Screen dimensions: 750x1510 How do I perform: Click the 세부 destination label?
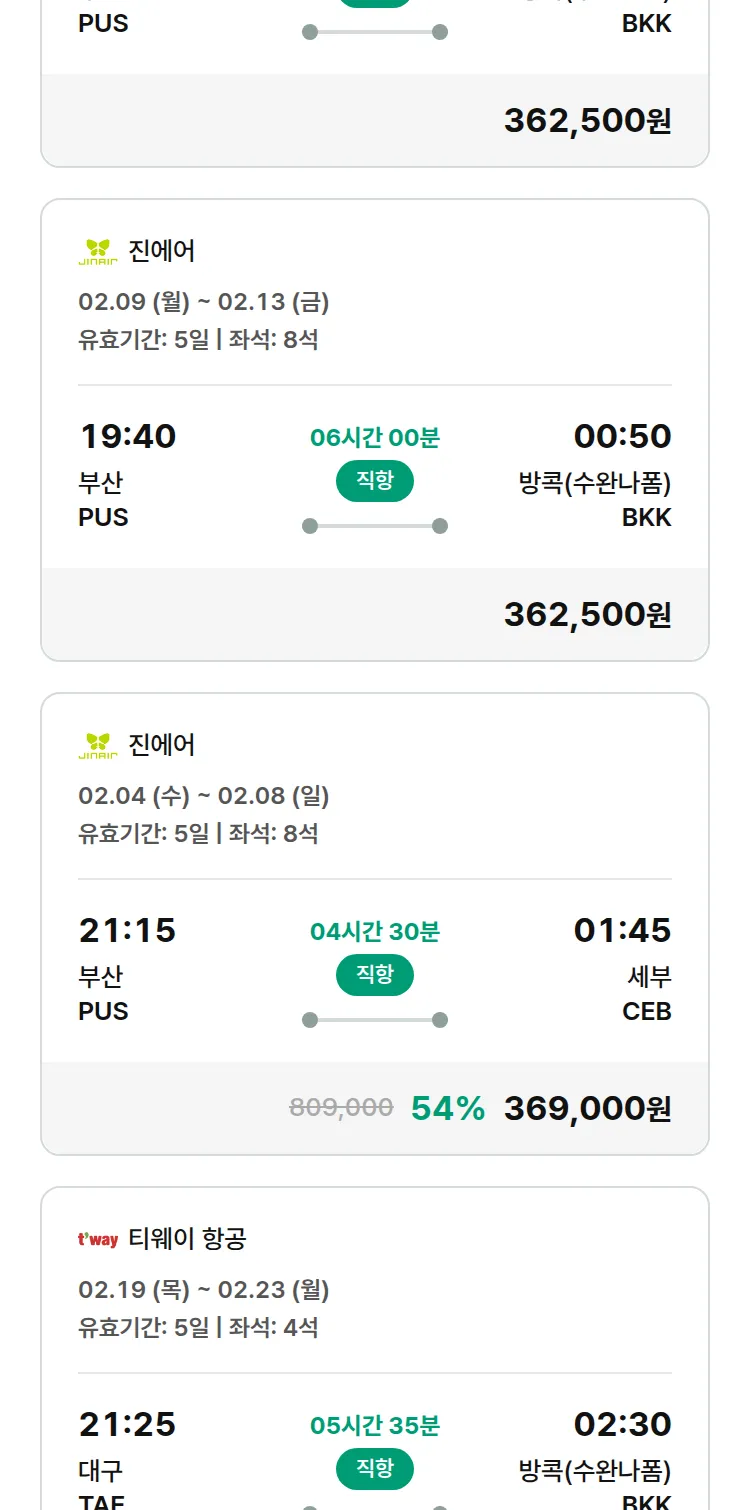(x=649, y=977)
